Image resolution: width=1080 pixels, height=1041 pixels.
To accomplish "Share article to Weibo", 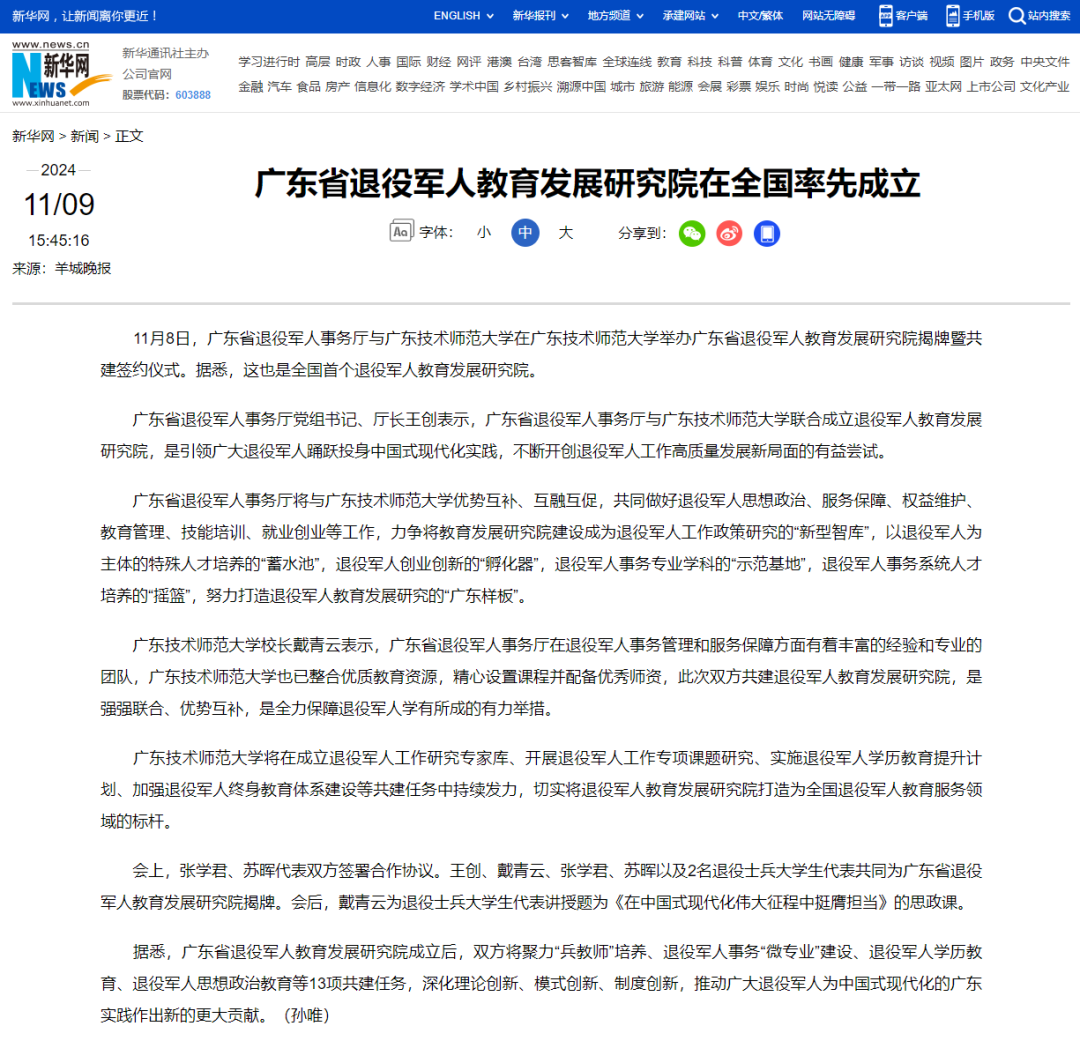I will pos(729,234).
